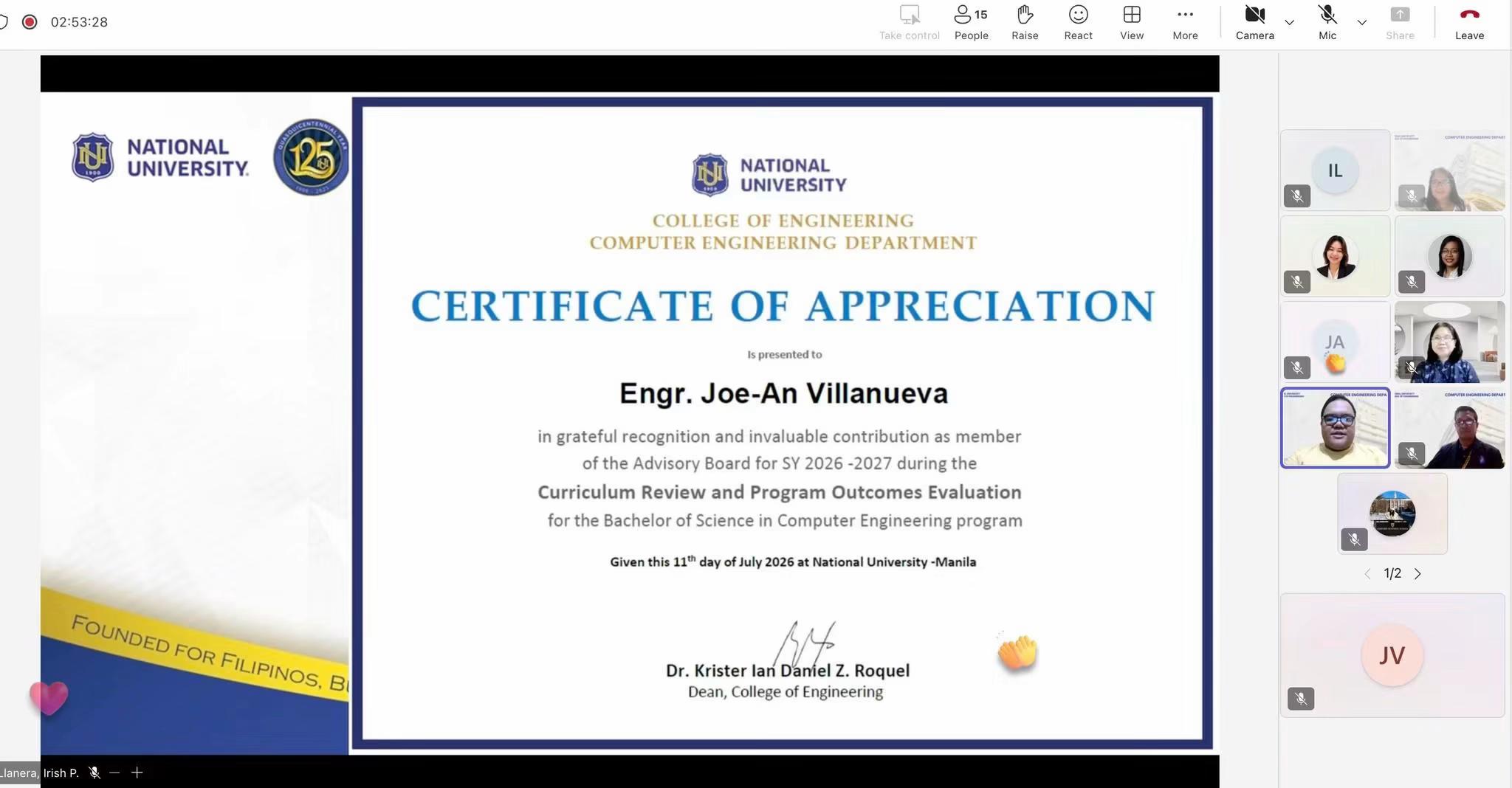This screenshot has width=1512, height=788.
Task: Select the highlighted active speaker tile
Action: [1335, 428]
